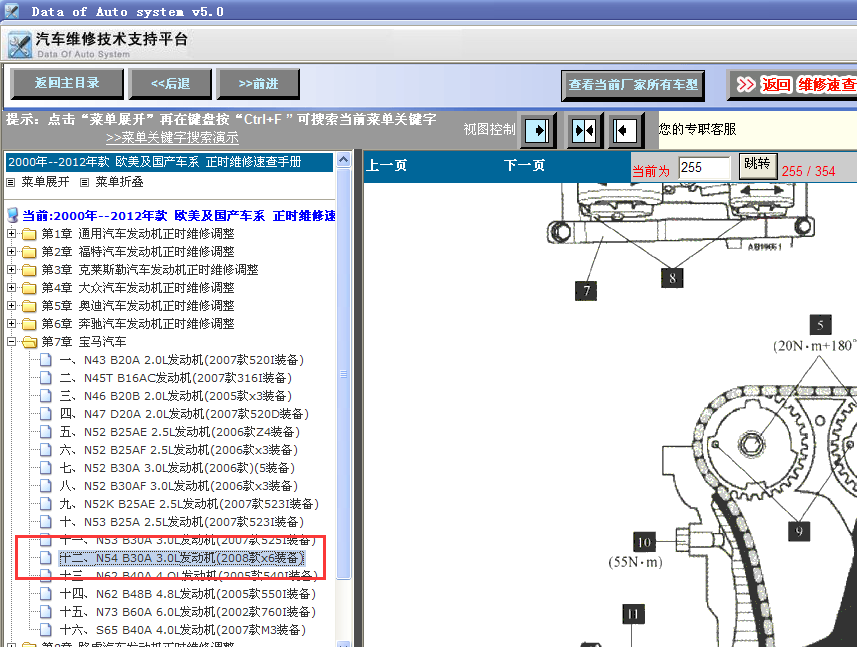Click the page icon beside S65 B40A entry
Viewport: 857px width, 647px height.
[46, 630]
